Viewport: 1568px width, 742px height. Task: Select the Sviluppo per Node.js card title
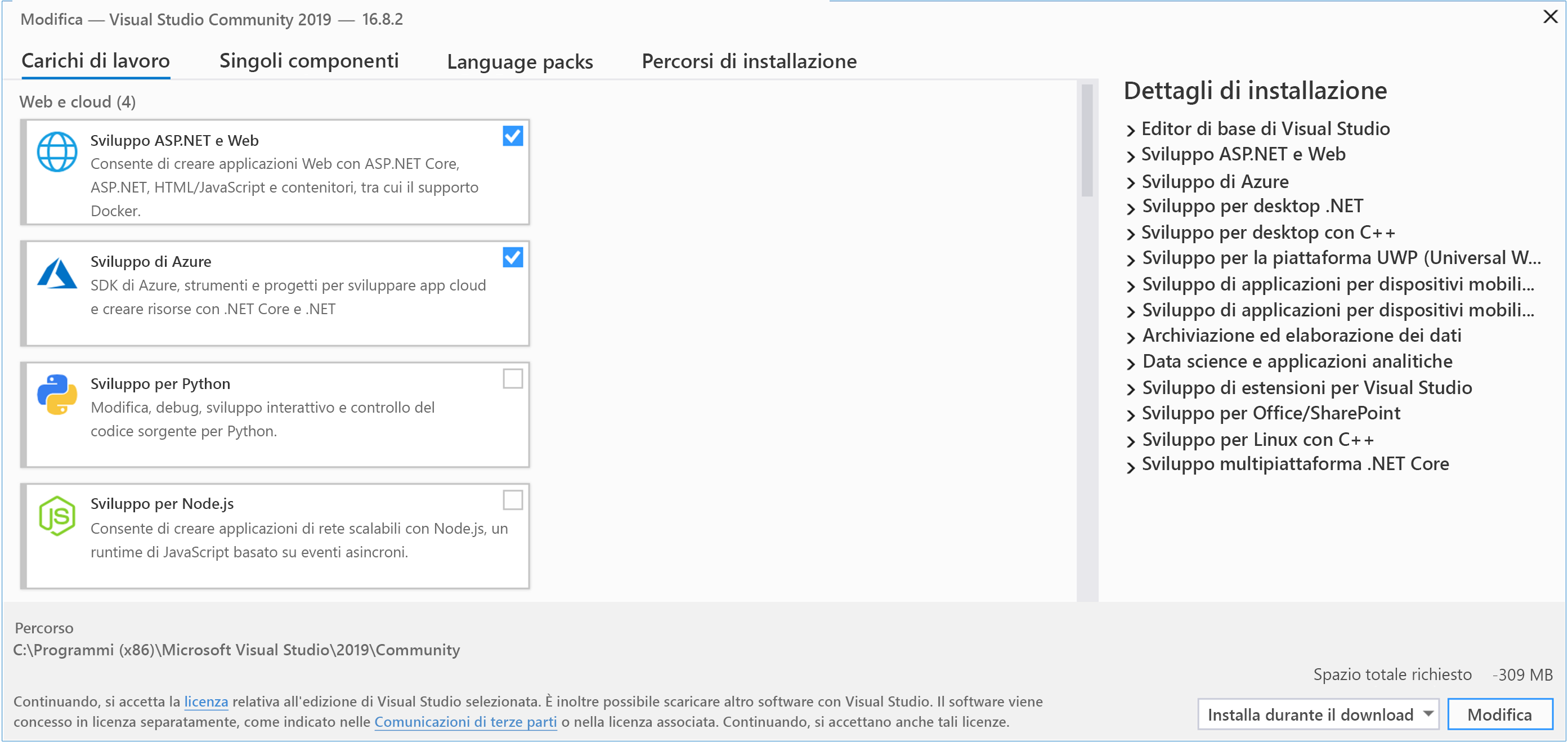click(x=162, y=503)
